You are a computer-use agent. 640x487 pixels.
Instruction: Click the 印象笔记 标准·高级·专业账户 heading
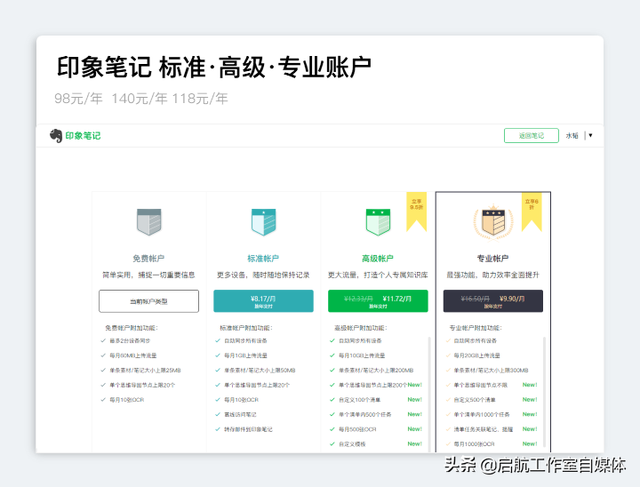pyautogui.click(x=213, y=67)
